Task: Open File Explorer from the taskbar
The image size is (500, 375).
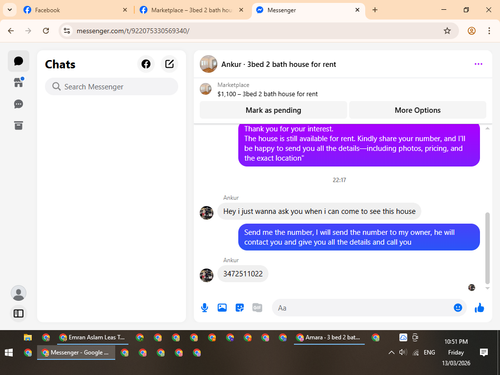Action: coord(28,338)
